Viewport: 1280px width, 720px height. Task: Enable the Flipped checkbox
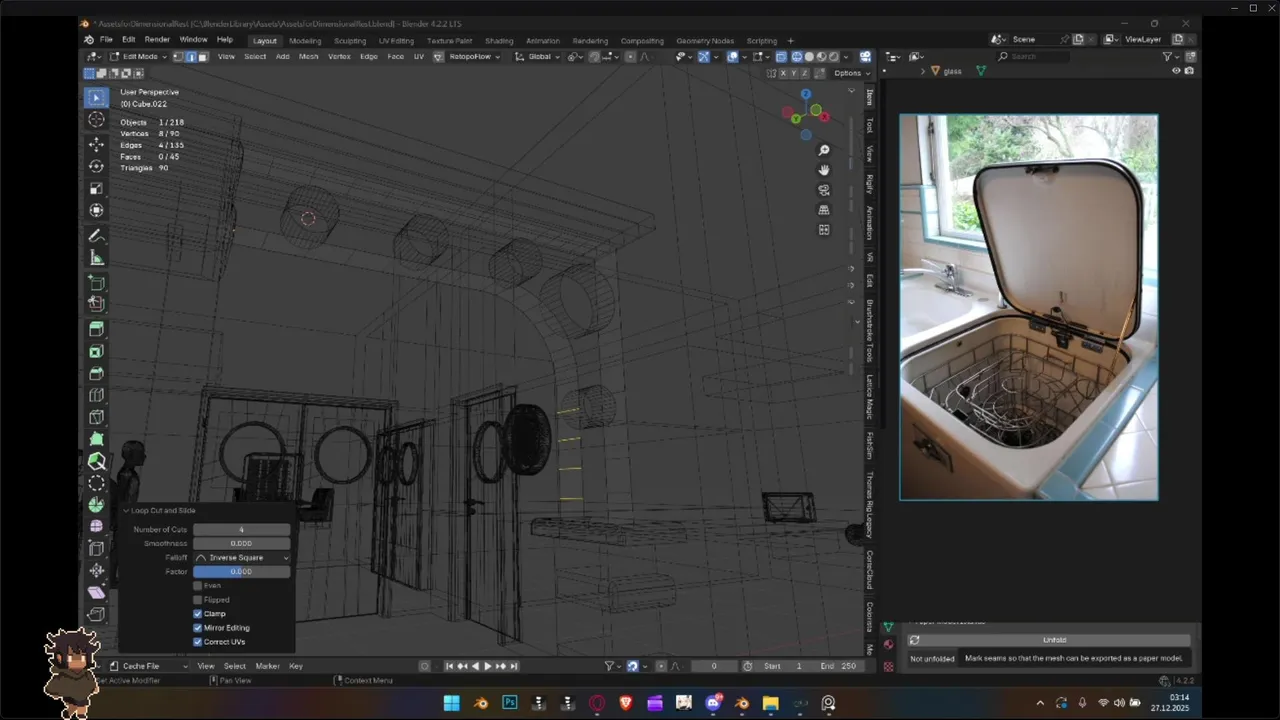coord(198,599)
